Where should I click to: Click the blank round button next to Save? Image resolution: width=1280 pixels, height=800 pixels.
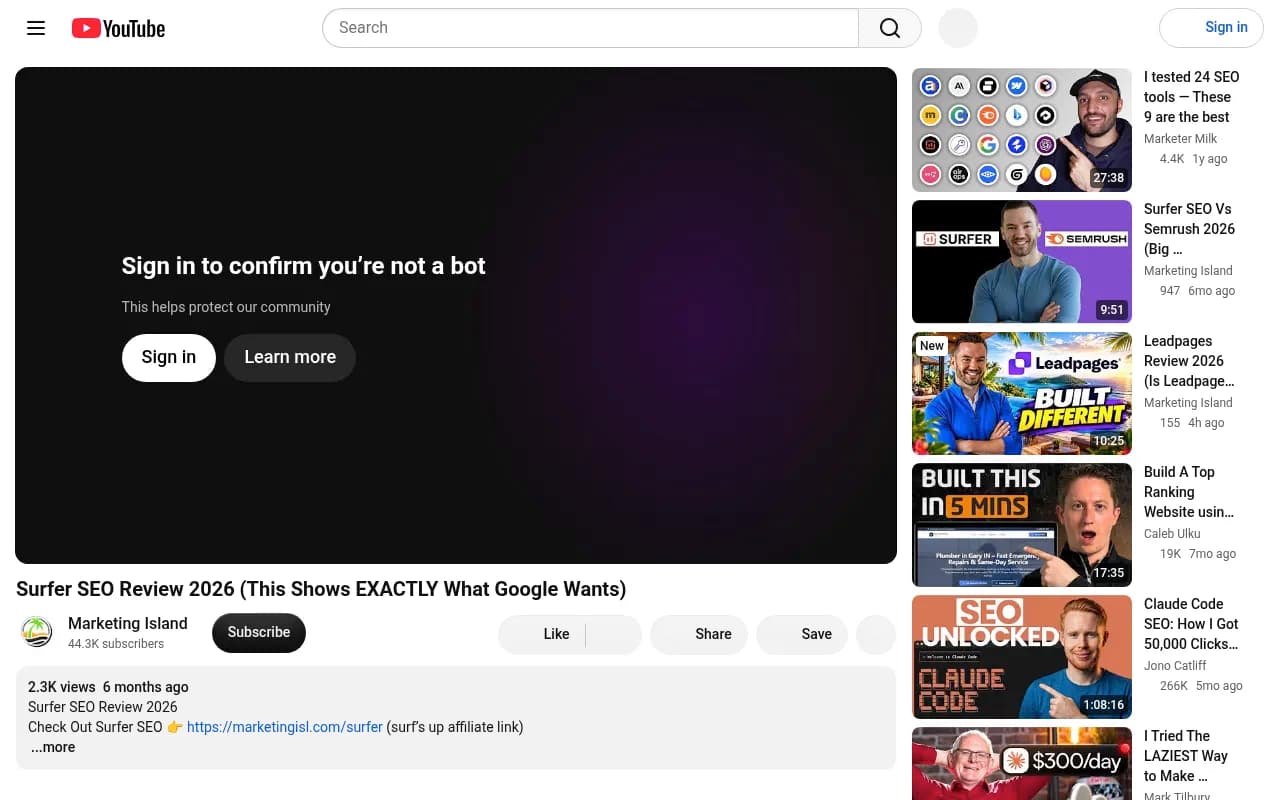point(877,634)
